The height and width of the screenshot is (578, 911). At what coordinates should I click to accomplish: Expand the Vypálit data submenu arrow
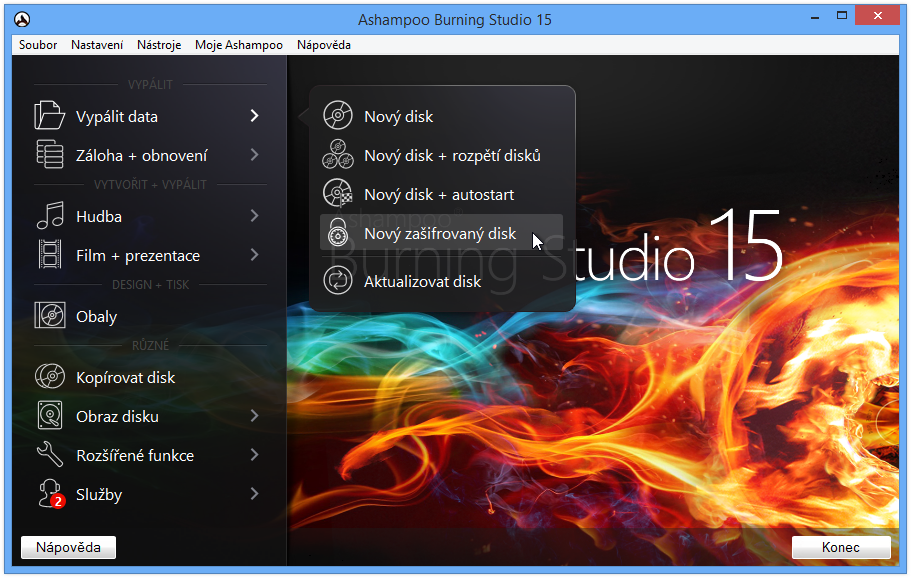[254, 116]
